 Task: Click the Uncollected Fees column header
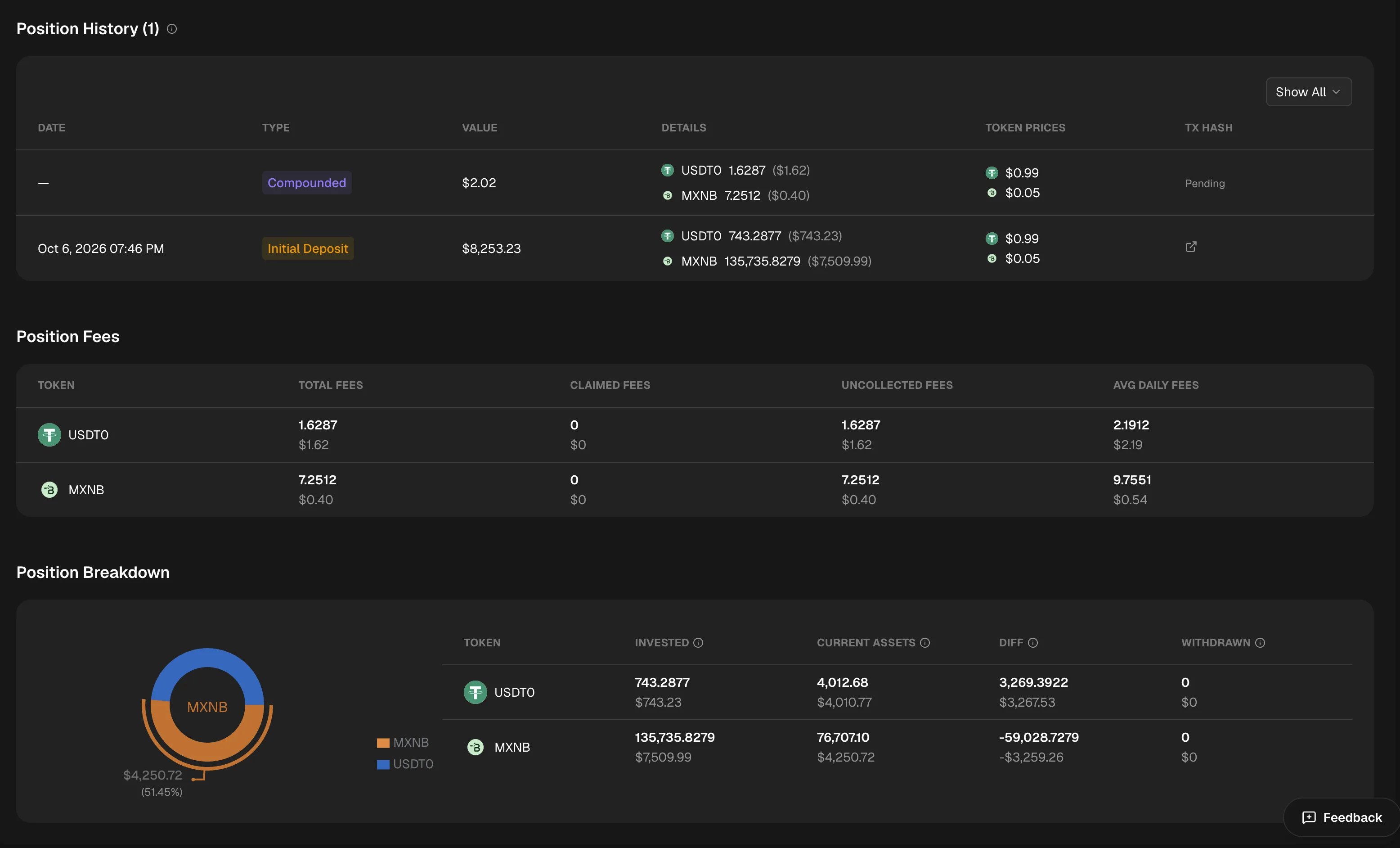click(x=897, y=385)
